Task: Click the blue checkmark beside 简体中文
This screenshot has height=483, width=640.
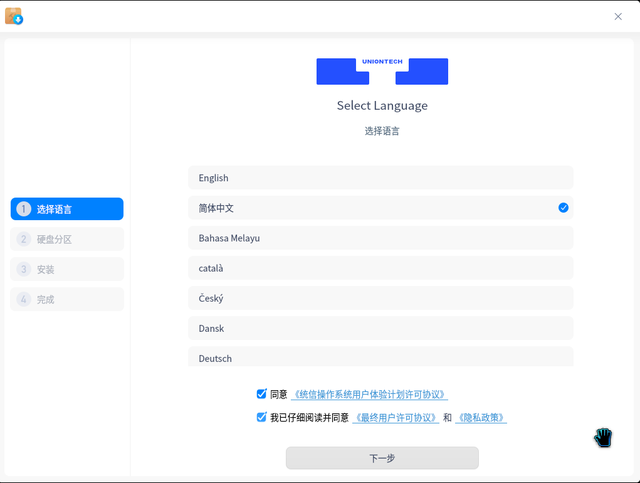Action: pos(563,208)
